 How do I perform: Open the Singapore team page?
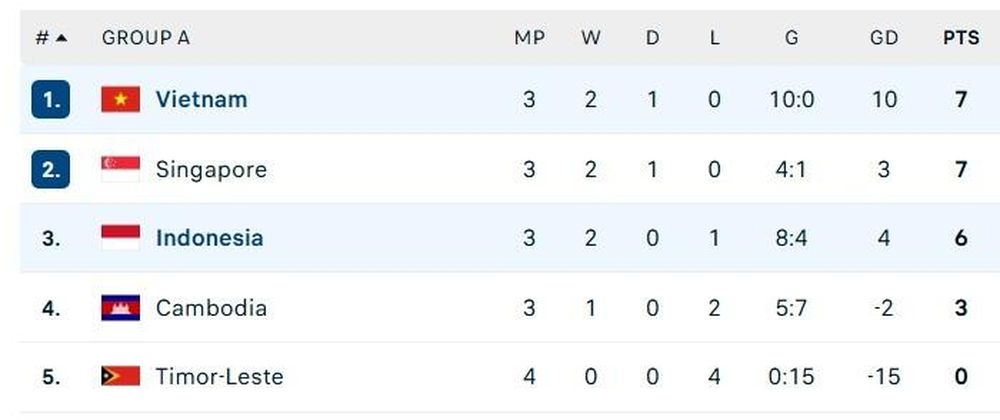point(211,170)
